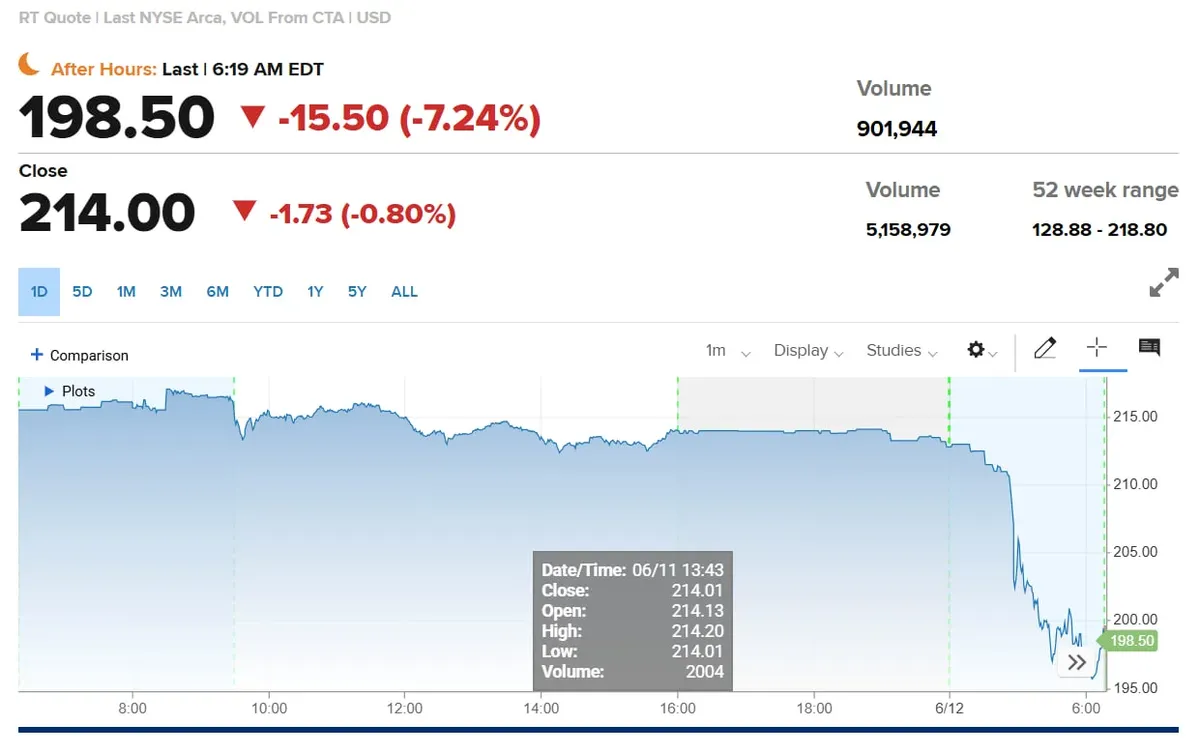This screenshot has height=753, width=1200.
Task: Toggle the crosshair tool
Action: [x=1097, y=348]
